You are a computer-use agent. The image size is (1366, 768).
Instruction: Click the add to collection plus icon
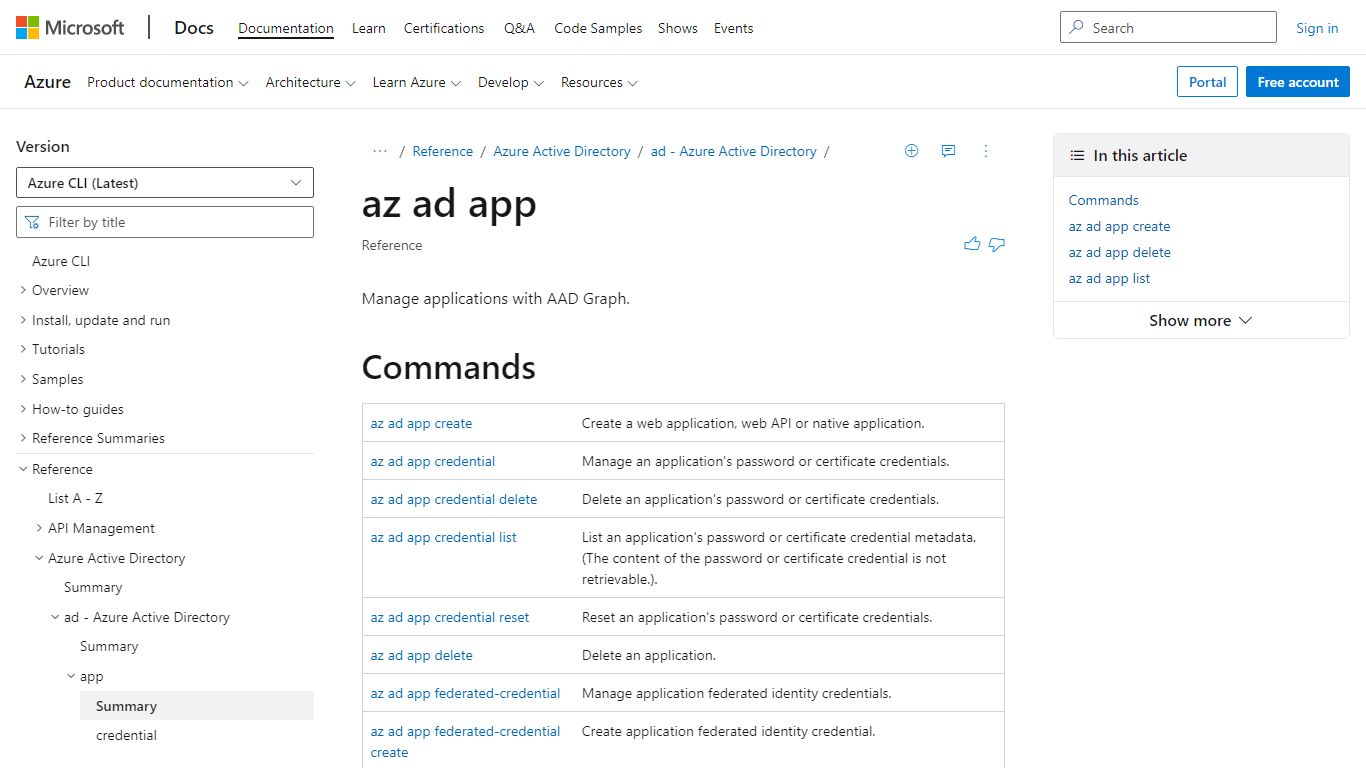tap(911, 151)
